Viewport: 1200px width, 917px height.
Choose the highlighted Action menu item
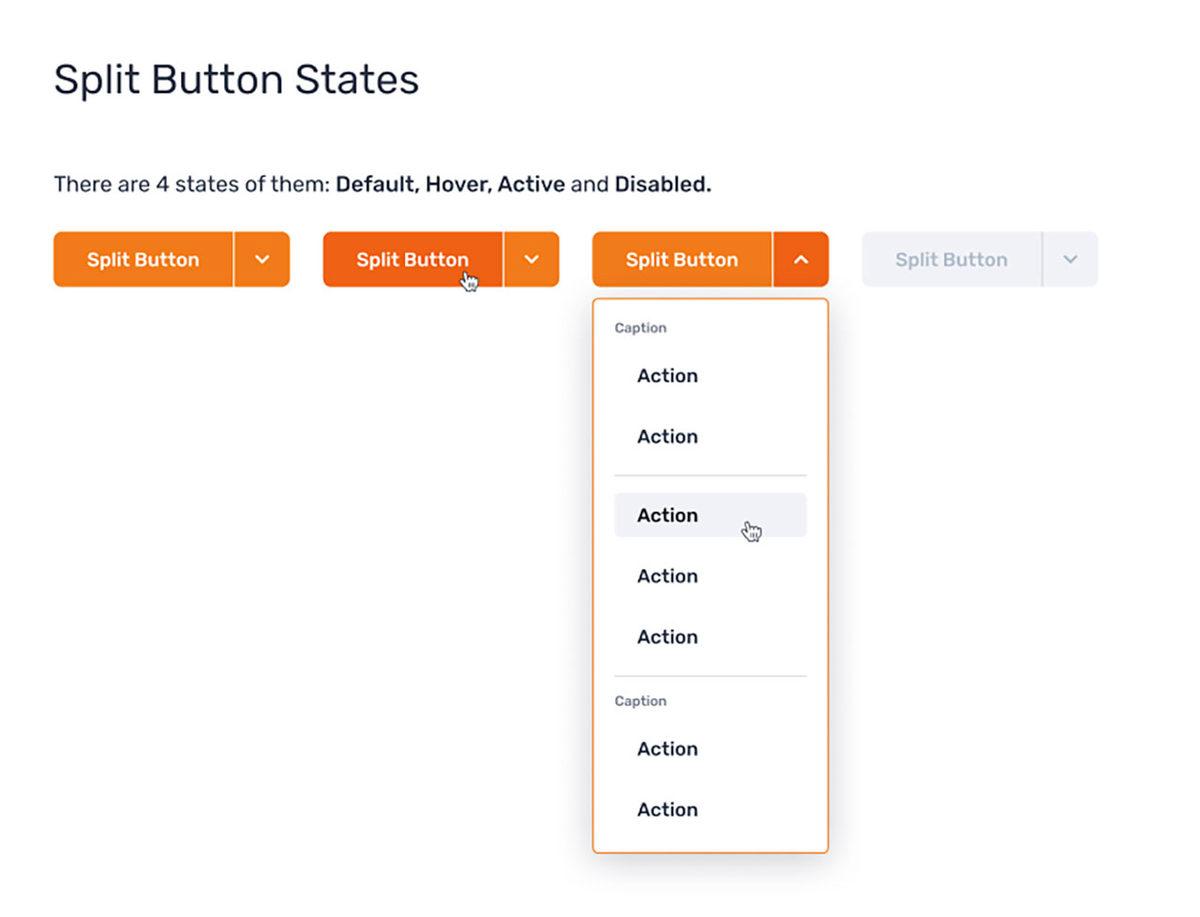pos(667,515)
